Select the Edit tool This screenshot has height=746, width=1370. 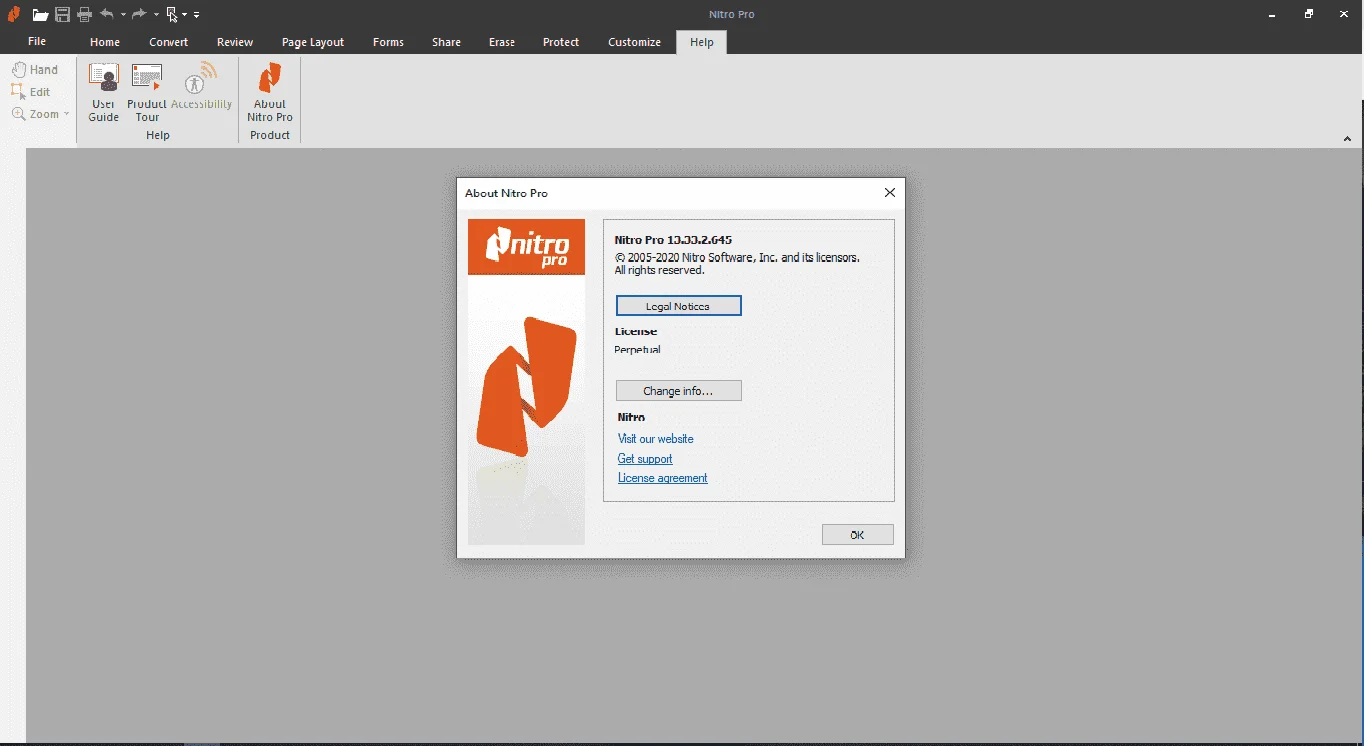pos(31,92)
